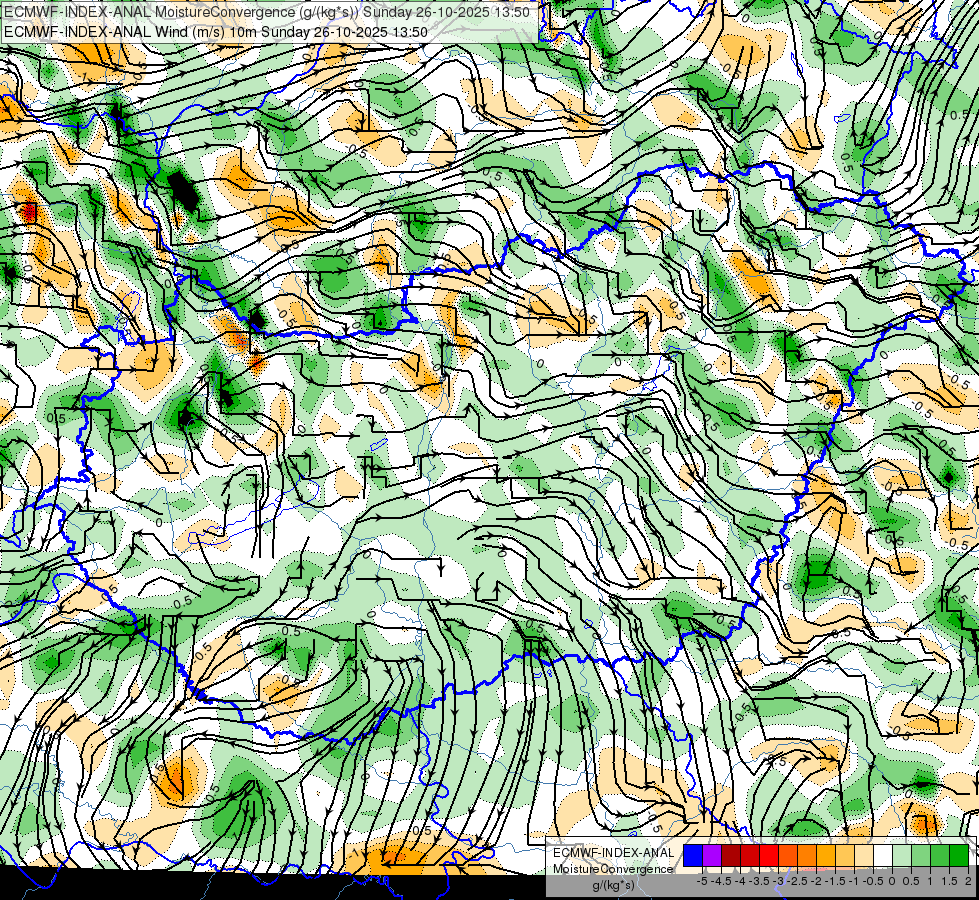
Task: Click the orange swatch between -2.5 and -2
Action: click(807, 856)
